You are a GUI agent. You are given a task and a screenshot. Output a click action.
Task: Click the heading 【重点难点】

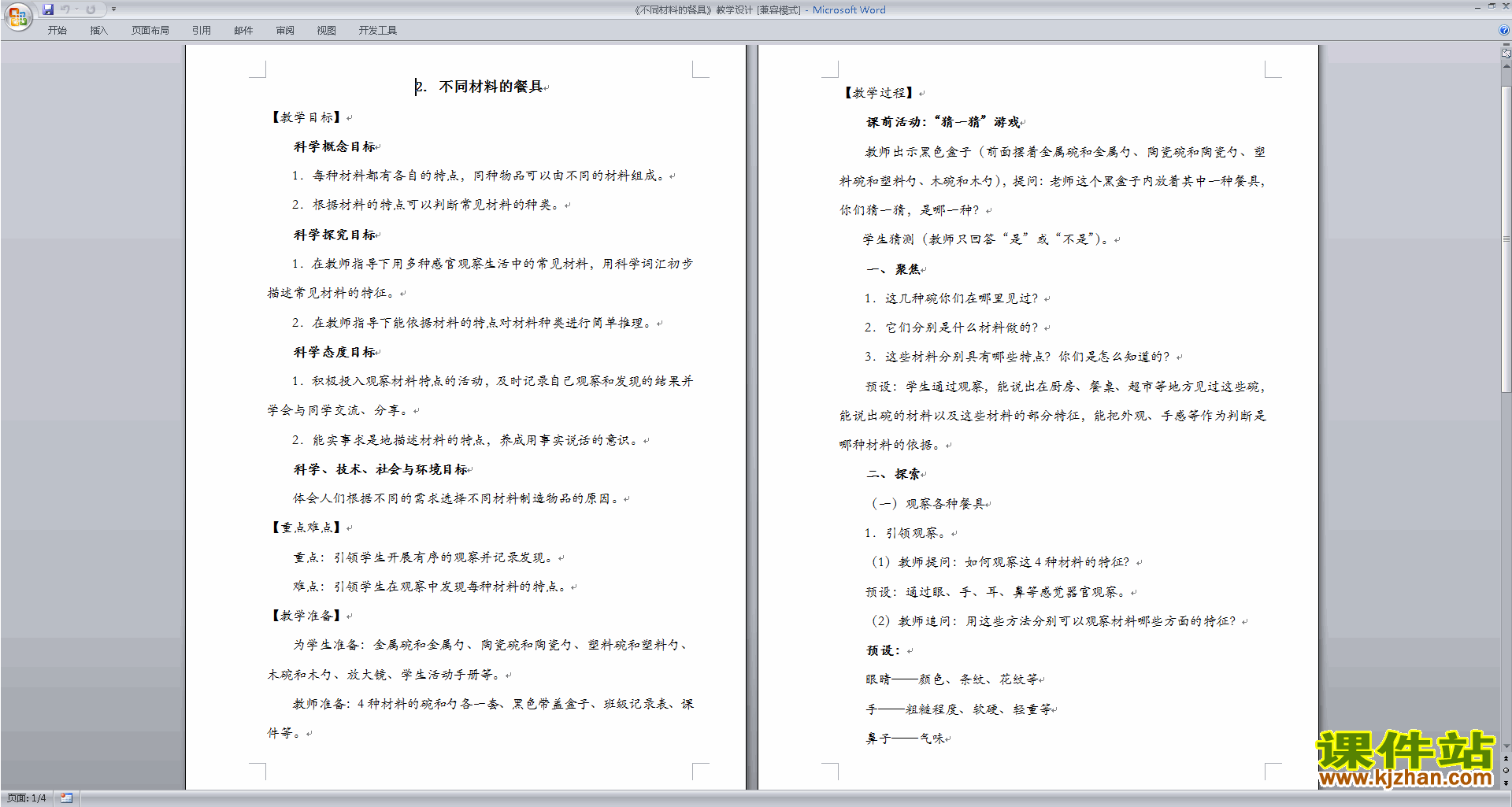[x=307, y=528]
